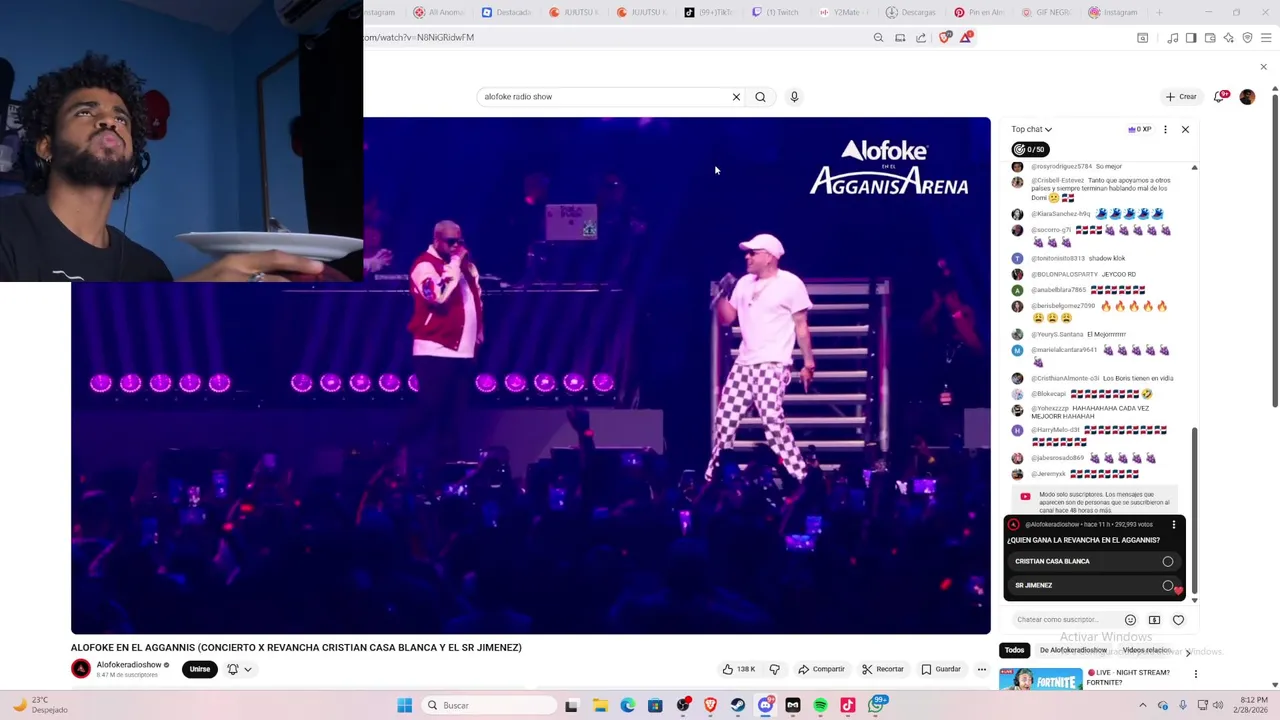This screenshot has width=1280, height=720.
Task: Click the page vertical scrollbar thumb
Action: pos(1275,250)
